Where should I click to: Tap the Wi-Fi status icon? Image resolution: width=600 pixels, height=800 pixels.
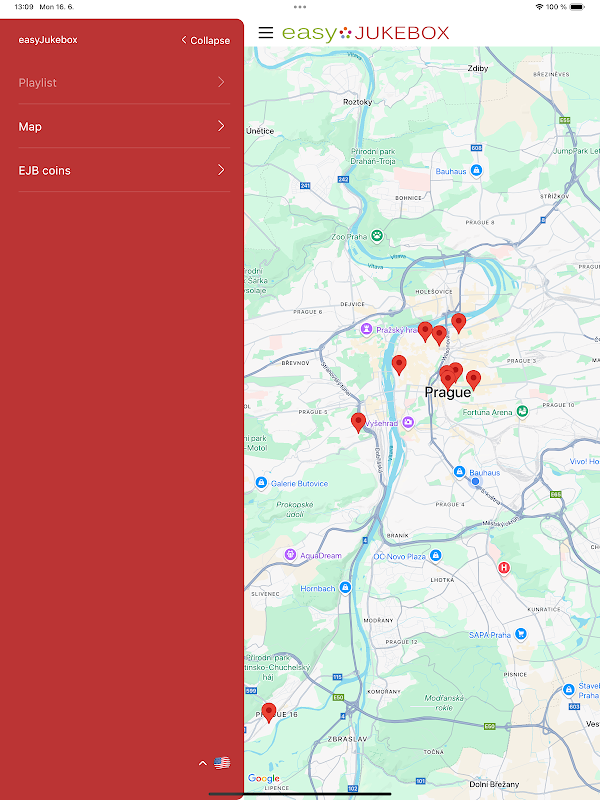(539, 7)
